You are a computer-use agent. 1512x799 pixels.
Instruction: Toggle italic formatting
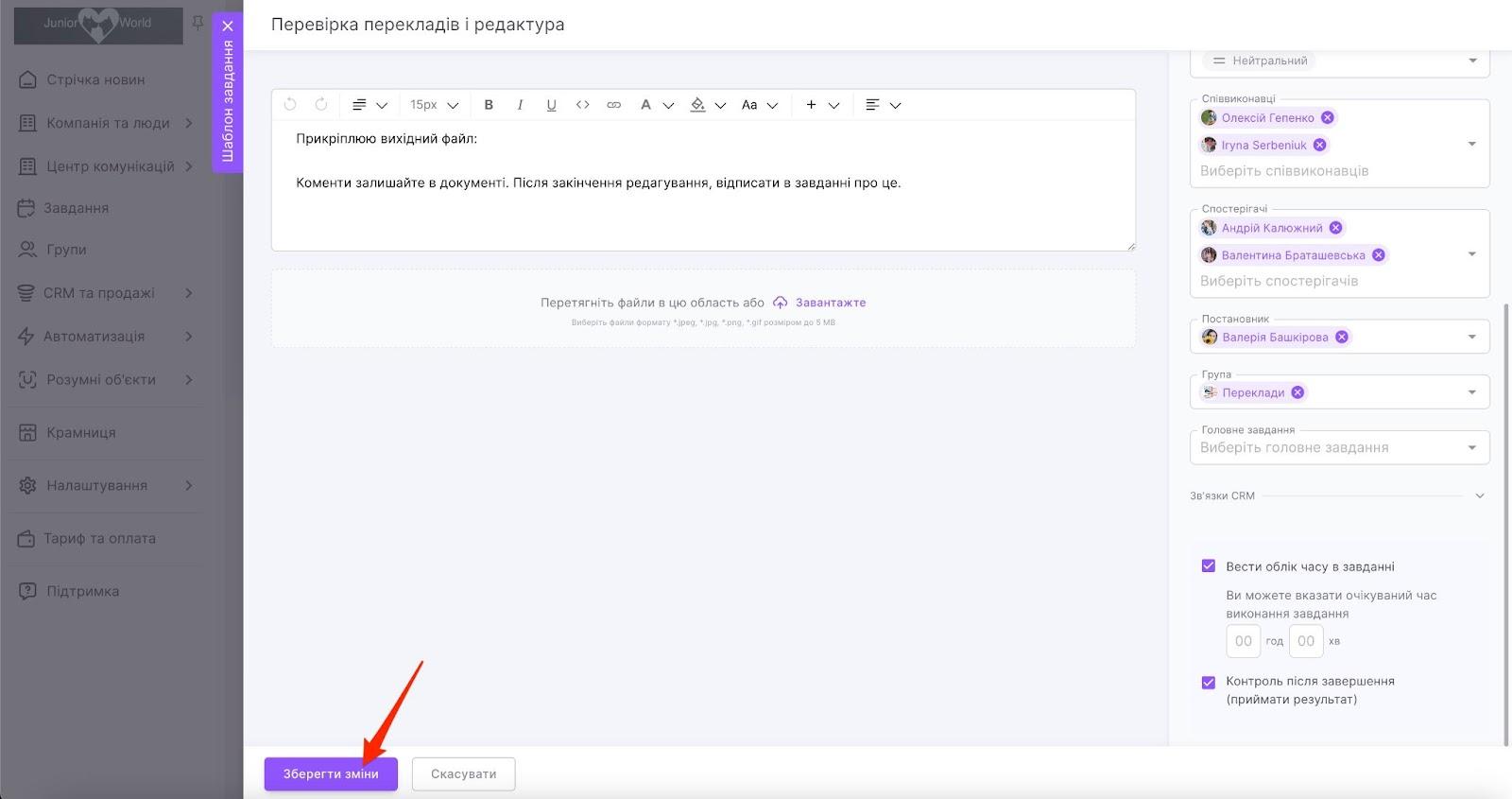[520, 105]
